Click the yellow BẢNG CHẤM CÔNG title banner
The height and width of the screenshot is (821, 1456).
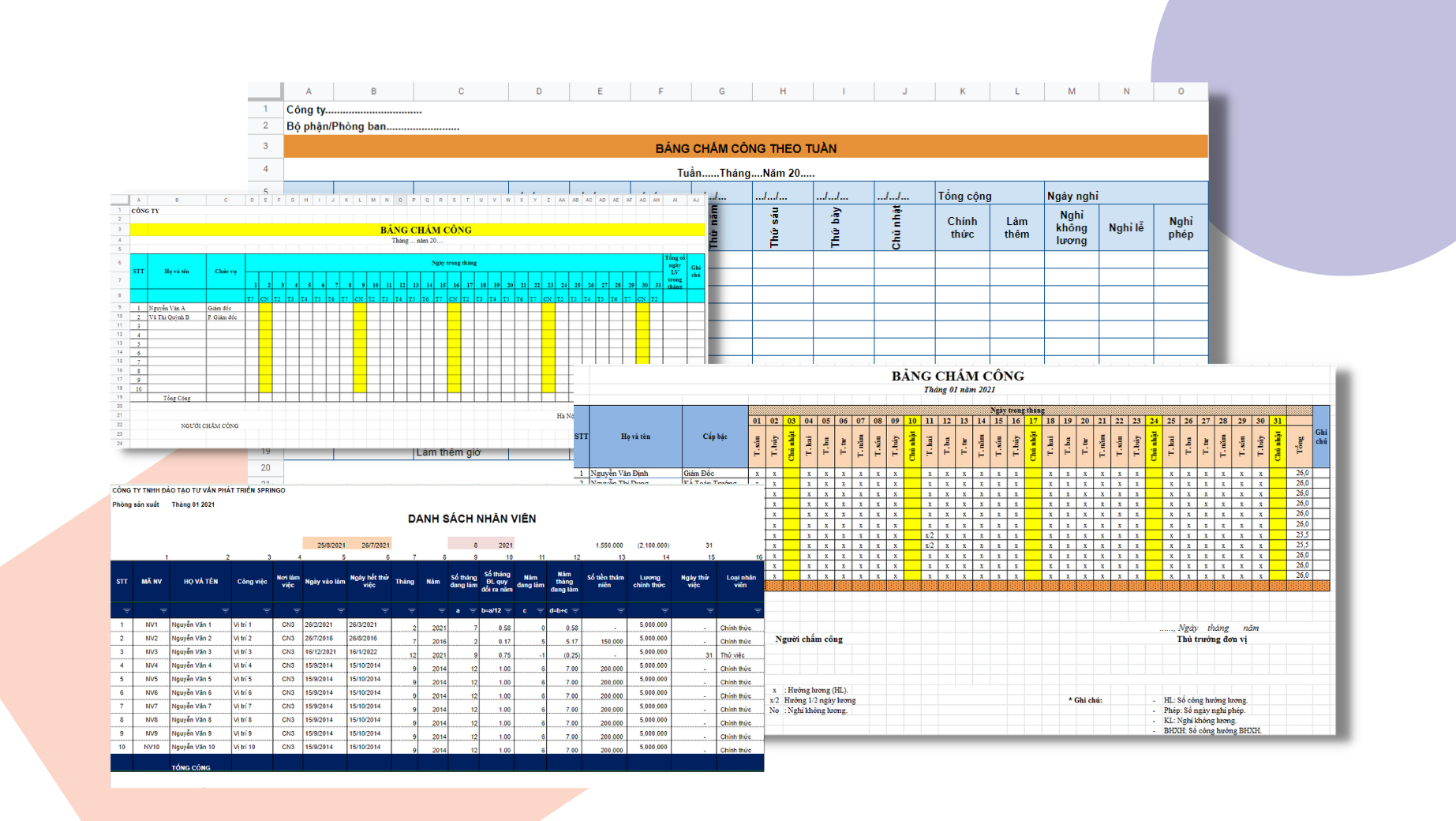pos(417,230)
